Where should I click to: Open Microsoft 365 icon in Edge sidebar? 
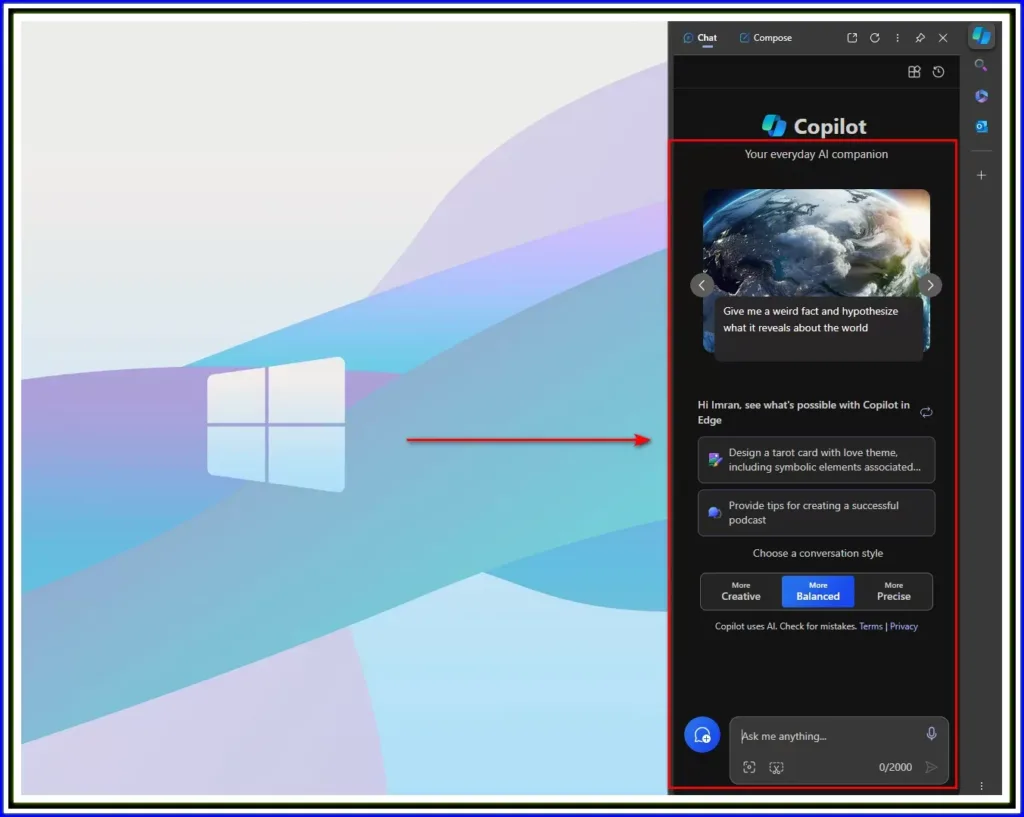coord(981,96)
